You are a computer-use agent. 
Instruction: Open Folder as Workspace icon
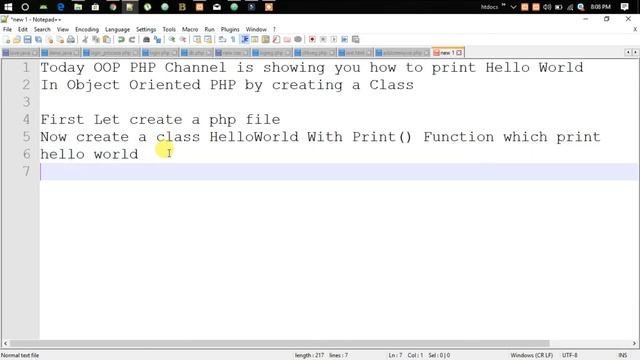[x=287, y=40]
